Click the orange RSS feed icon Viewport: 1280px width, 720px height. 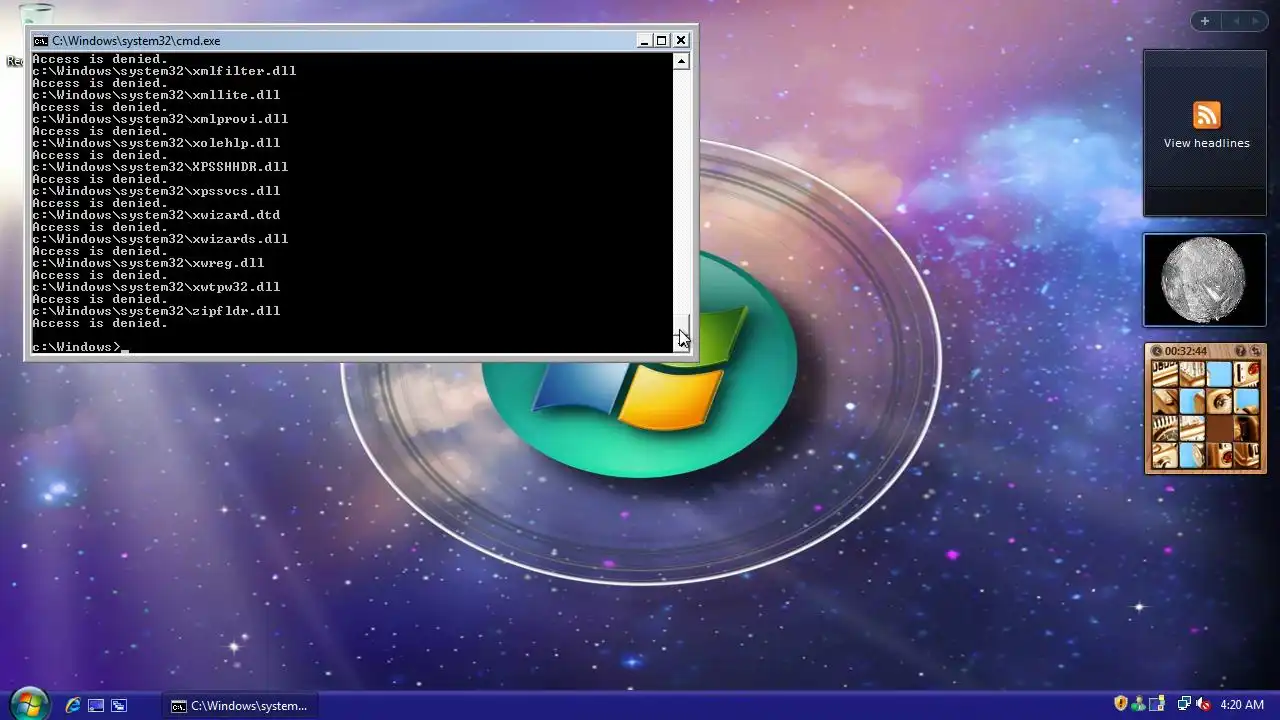(1206, 115)
